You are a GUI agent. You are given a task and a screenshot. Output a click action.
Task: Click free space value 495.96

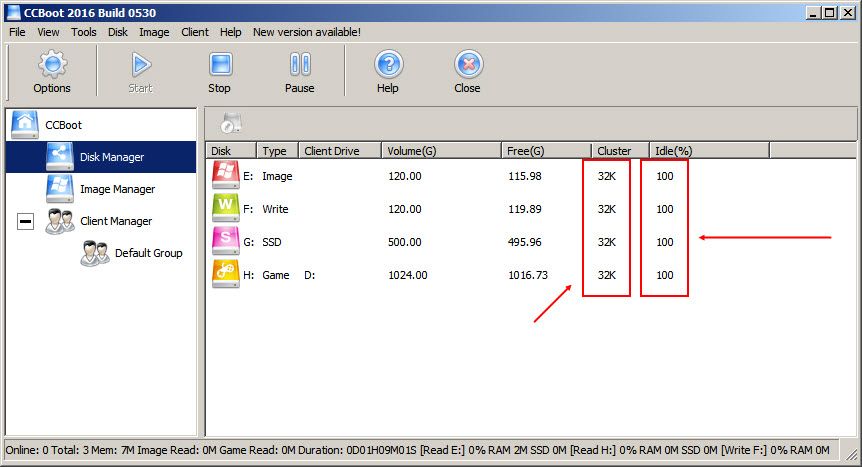[525, 242]
